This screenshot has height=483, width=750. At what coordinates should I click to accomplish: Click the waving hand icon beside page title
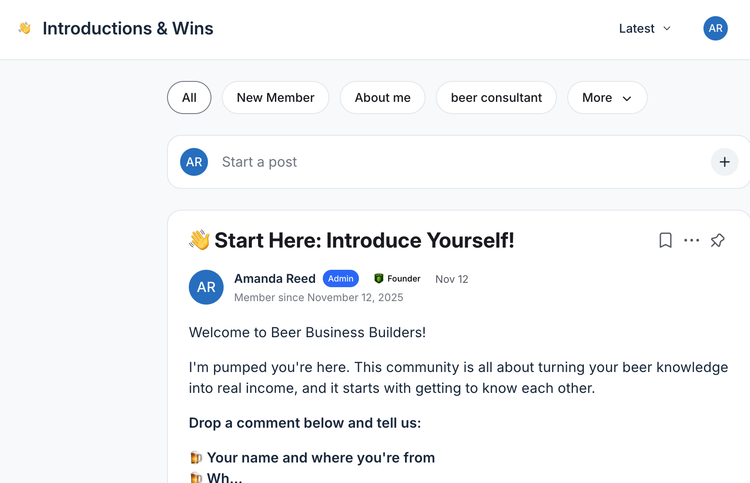pos(25,29)
